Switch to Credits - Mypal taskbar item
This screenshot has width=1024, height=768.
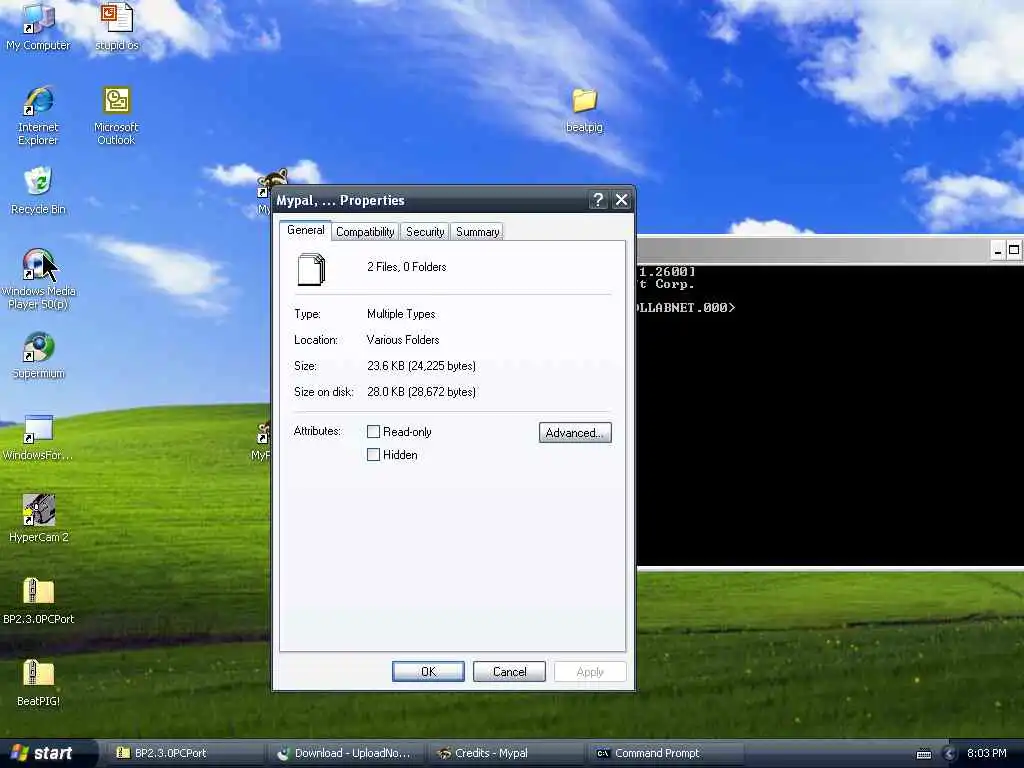point(506,754)
